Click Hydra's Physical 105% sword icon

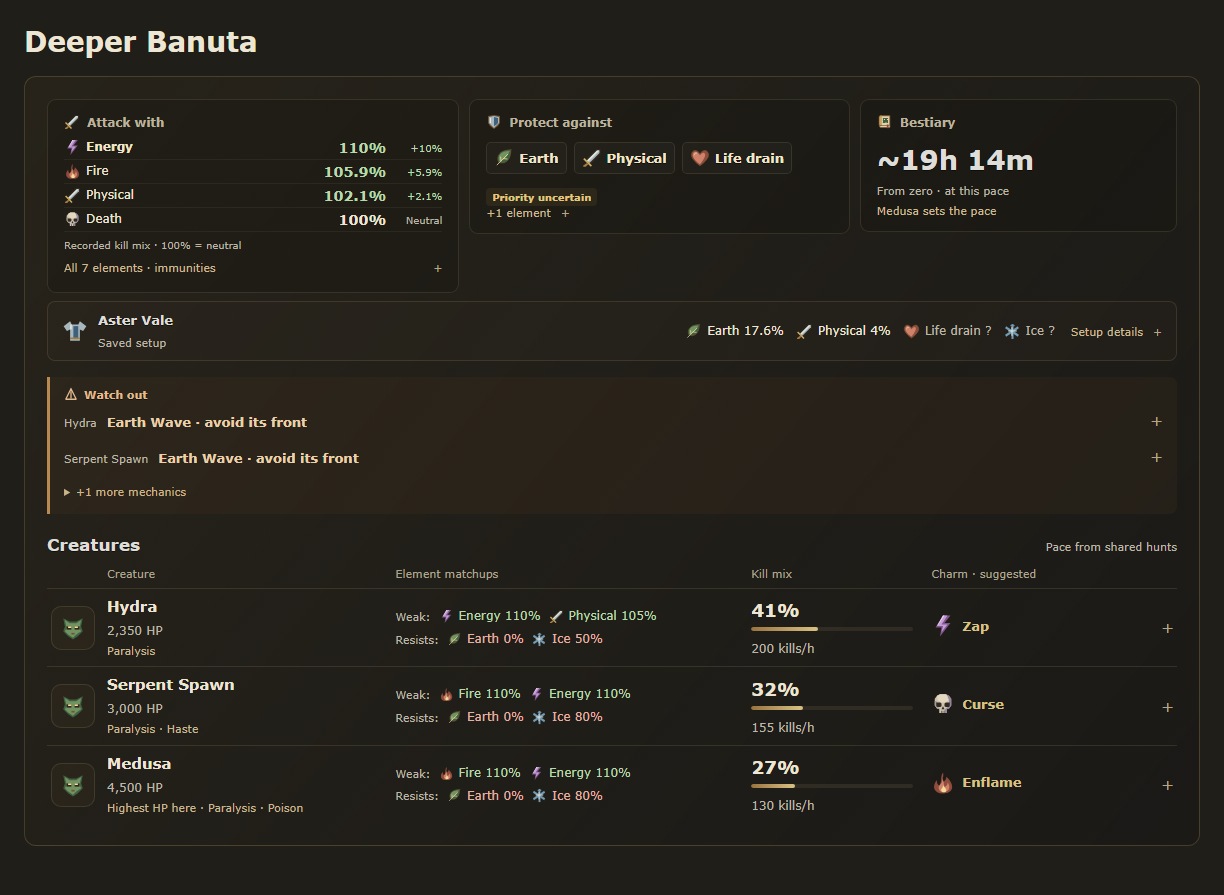tap(557, 616)
